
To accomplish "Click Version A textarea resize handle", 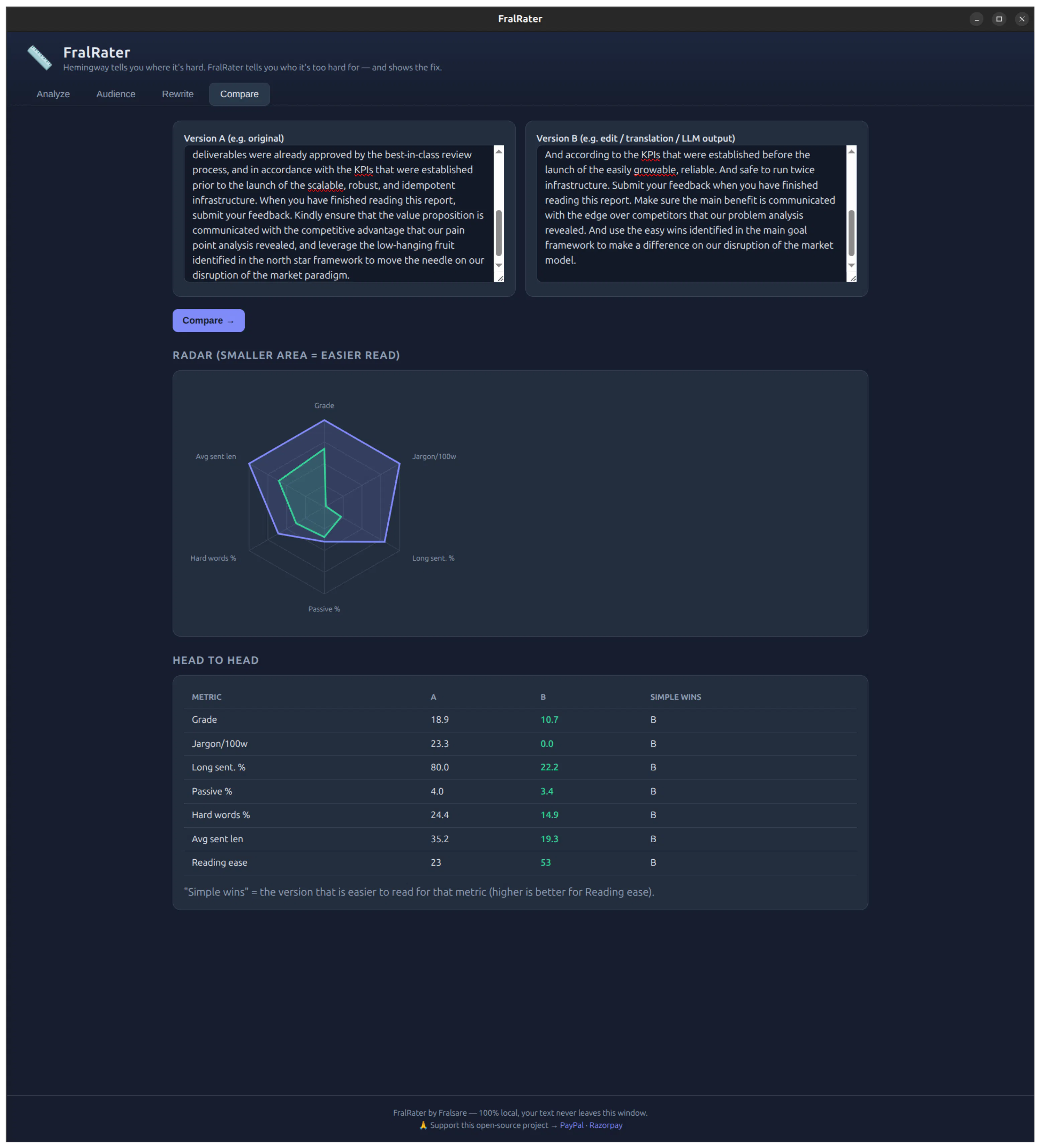I will click(500, 278).
